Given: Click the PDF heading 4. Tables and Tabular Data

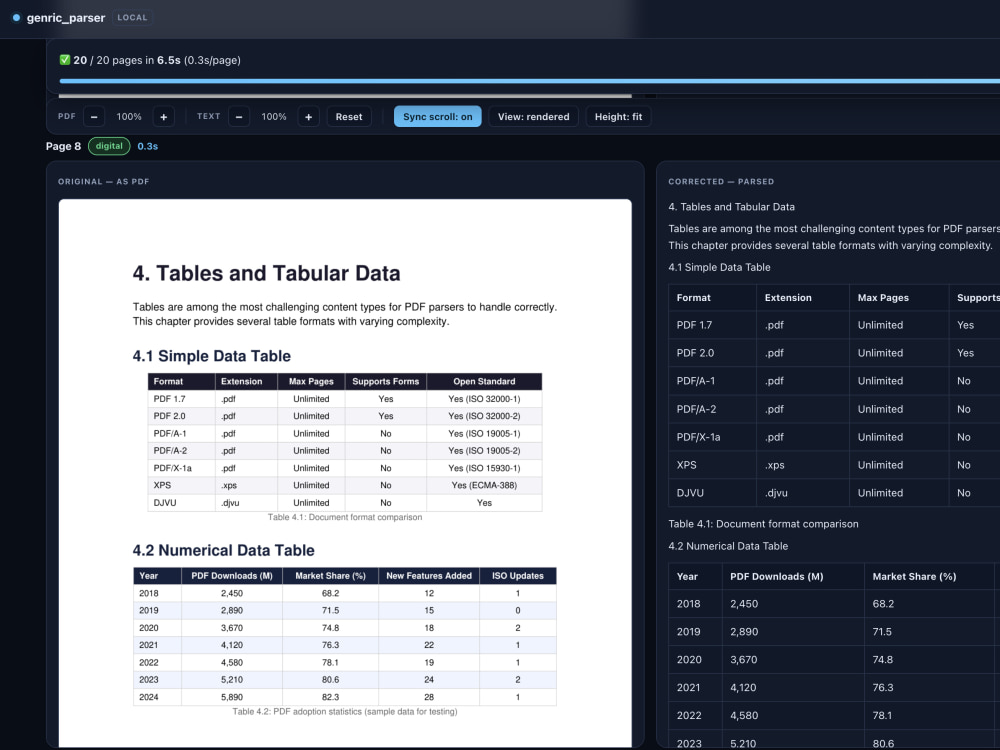Looking at the screenshot, I should click(x=267, y=273).
